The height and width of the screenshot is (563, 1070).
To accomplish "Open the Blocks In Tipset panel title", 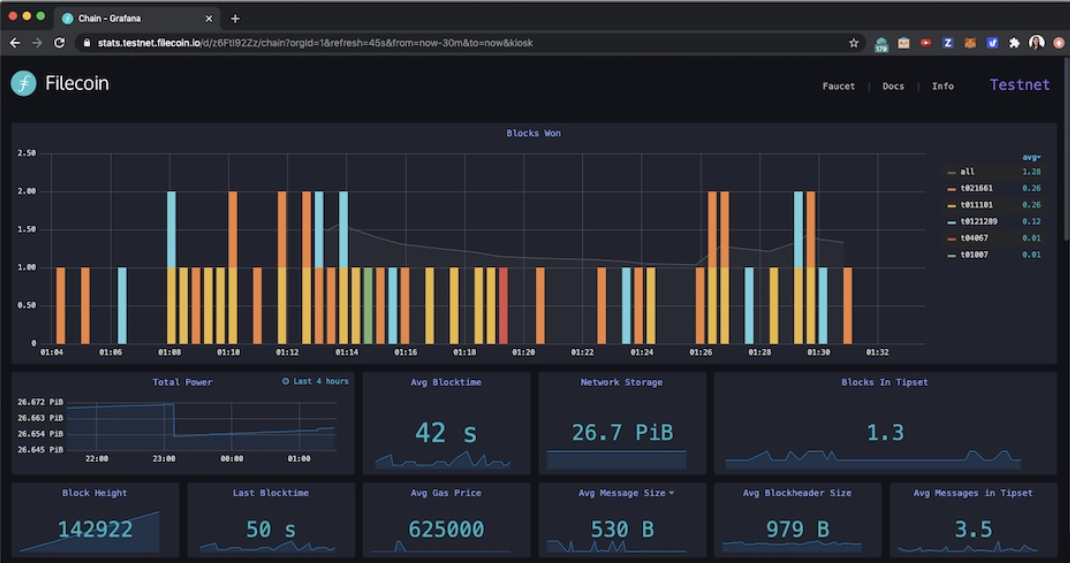I will pos(884,382).
